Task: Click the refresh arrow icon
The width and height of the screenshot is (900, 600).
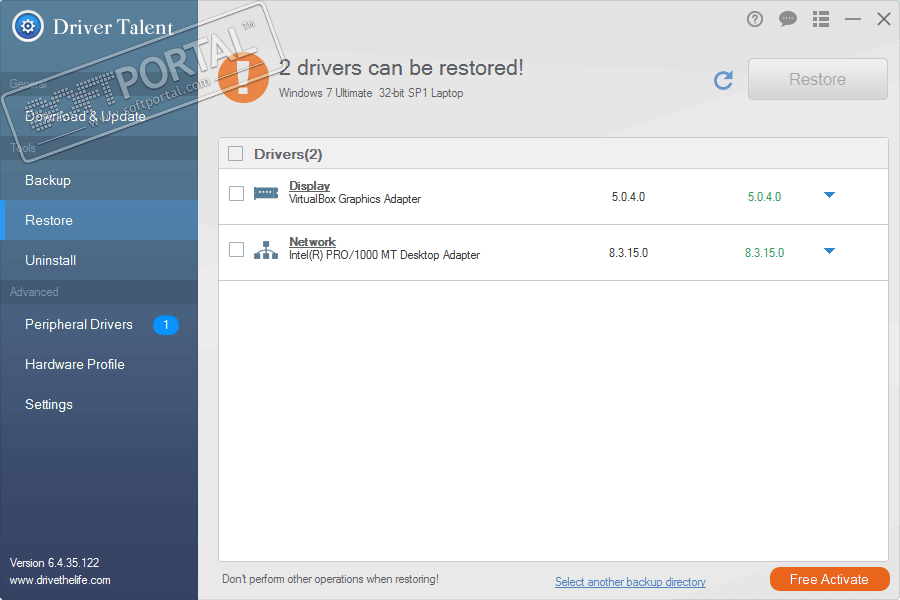Action: tap(723, 80)
